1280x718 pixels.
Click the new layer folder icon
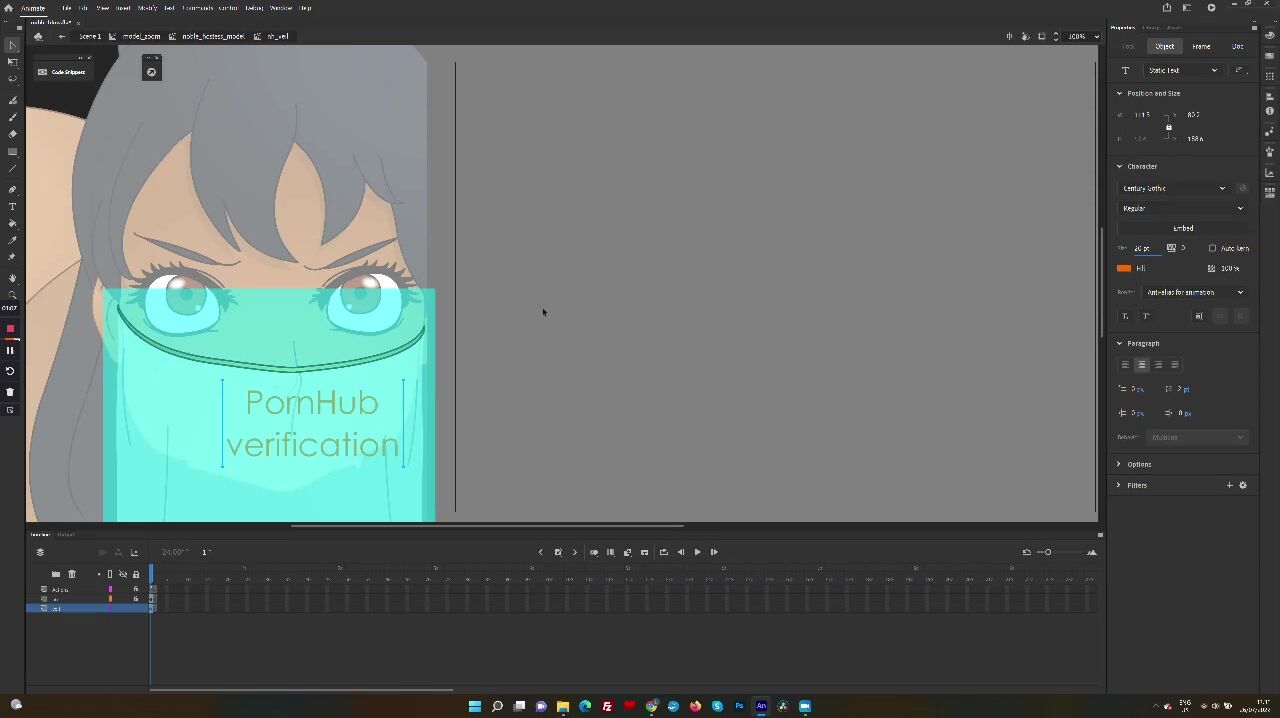click(x=56, y=574)
